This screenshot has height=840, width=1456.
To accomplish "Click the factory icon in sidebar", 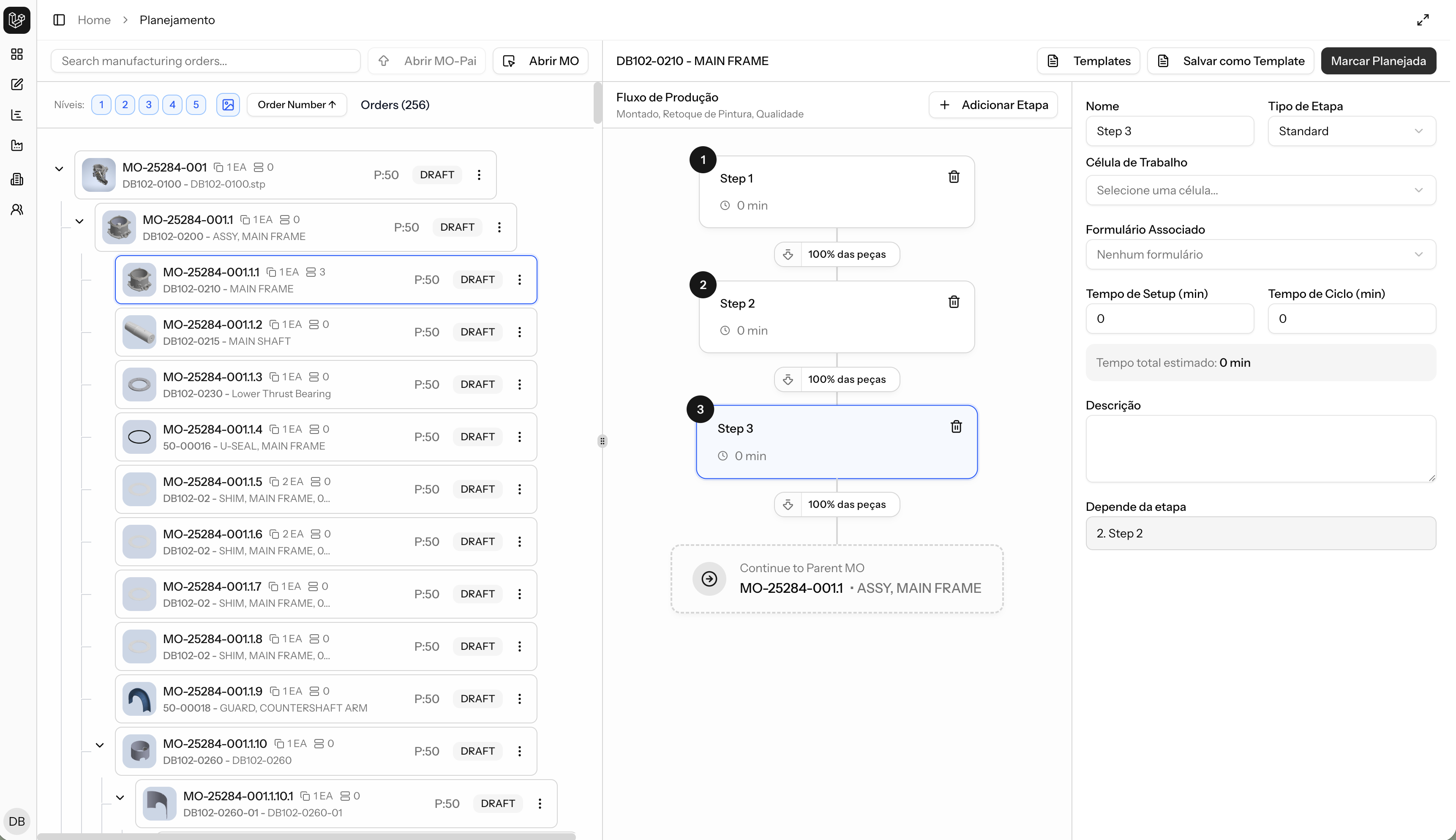I will [17, 145].
